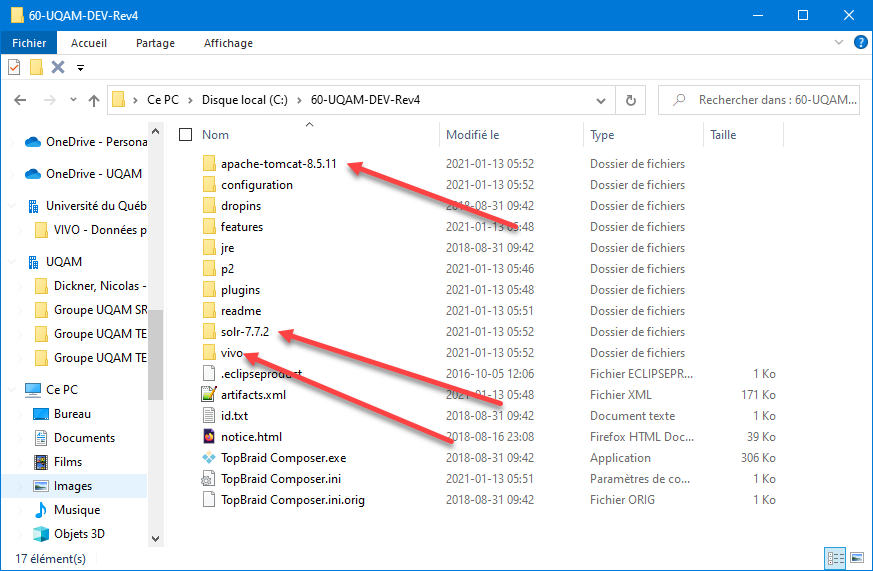Screen dimensions: 873x571
Task: Go back with the left arrow button
Action: pos(20,100)
